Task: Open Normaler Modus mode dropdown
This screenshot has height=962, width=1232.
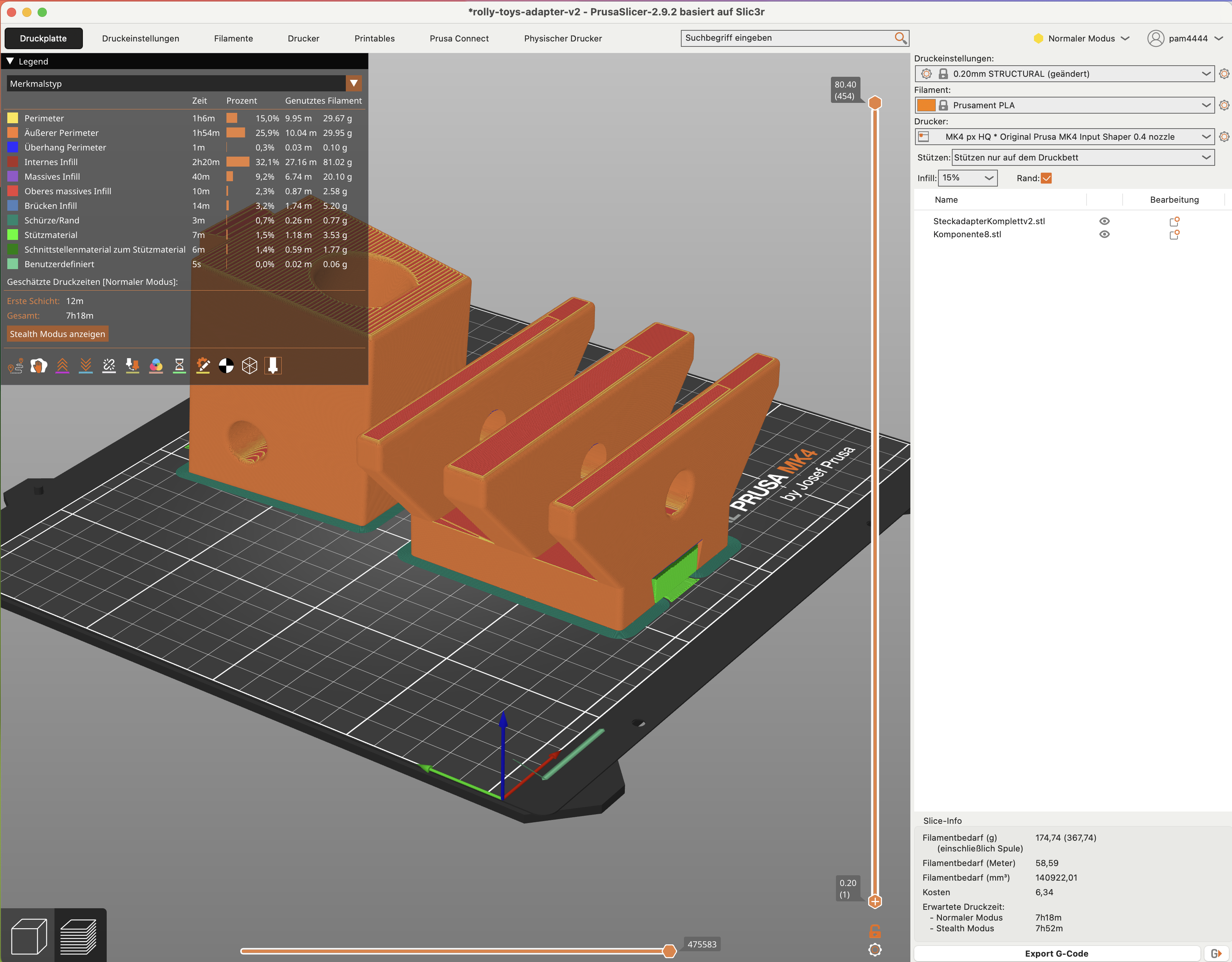Action: [1082, 38]
